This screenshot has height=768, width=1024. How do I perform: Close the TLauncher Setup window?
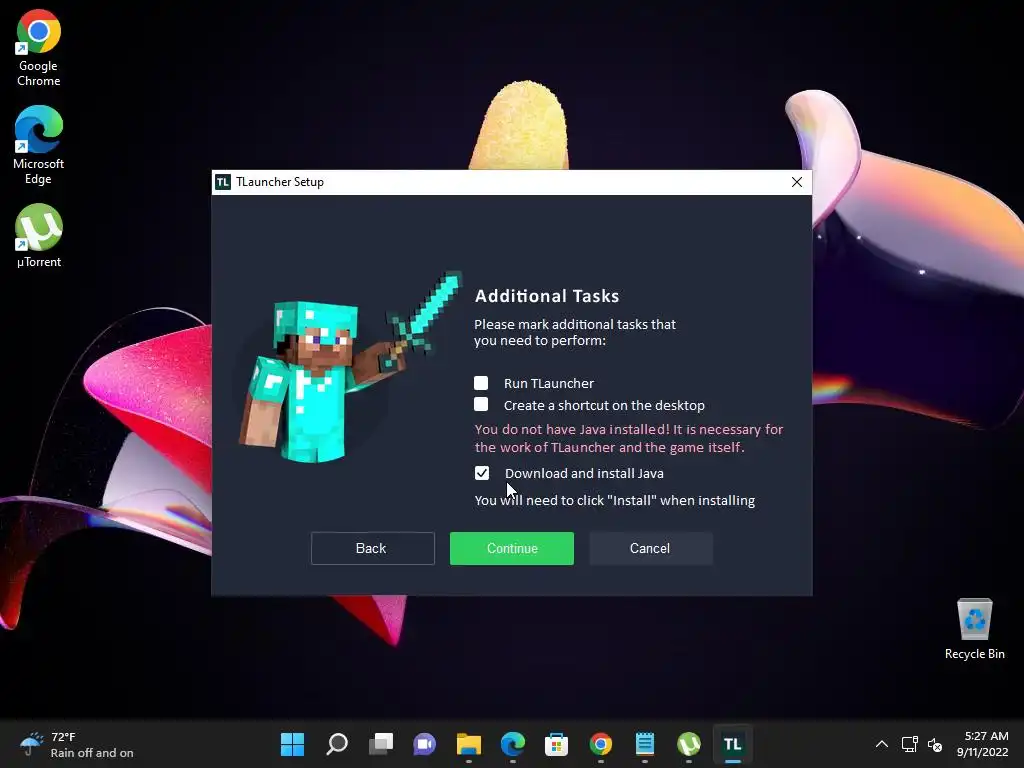coord(796,182)
